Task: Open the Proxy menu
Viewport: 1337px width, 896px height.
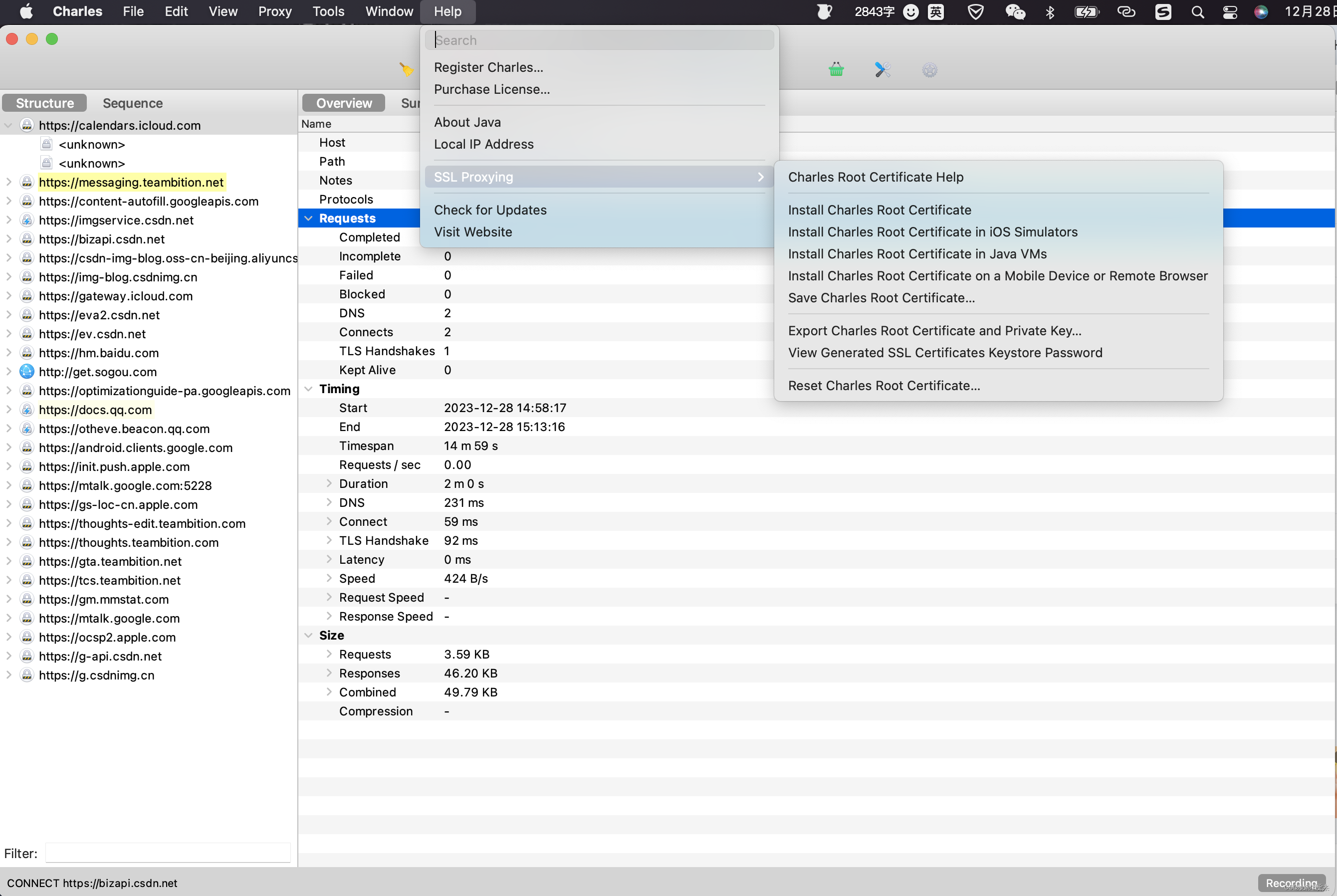Action: tap(274, 11)
